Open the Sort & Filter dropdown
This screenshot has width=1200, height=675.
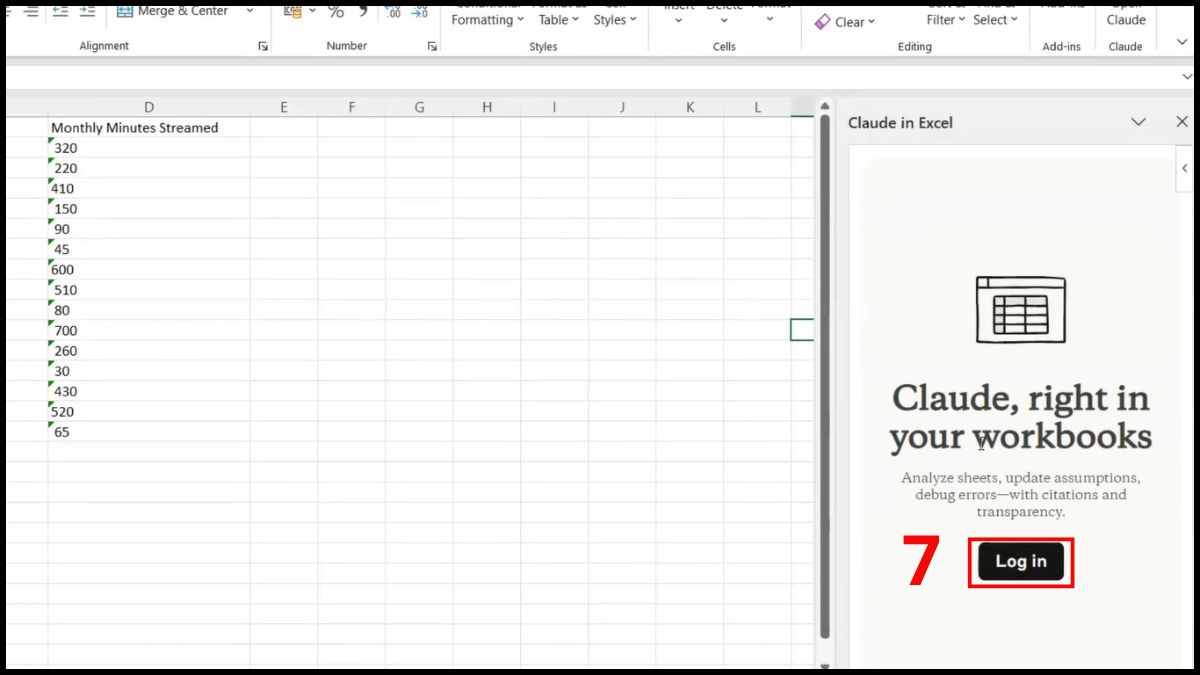tap(945, 15)
